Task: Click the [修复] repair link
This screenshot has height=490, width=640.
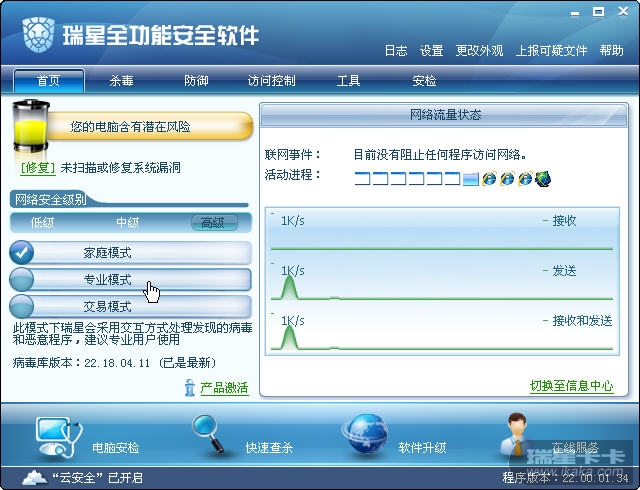Action: click(x=38, y=167)
